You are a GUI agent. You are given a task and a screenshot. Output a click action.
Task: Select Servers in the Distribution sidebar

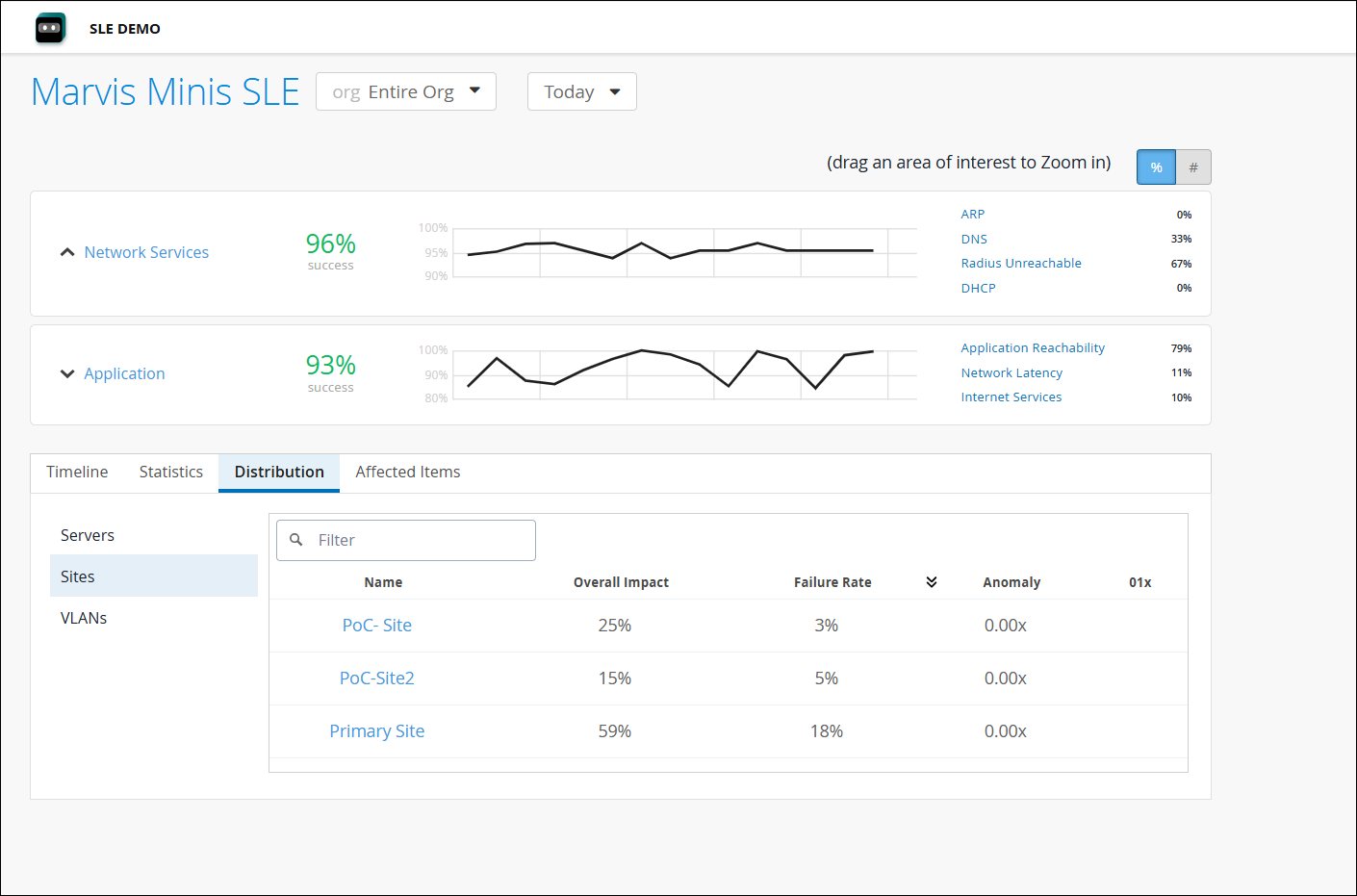click(88, 535)
